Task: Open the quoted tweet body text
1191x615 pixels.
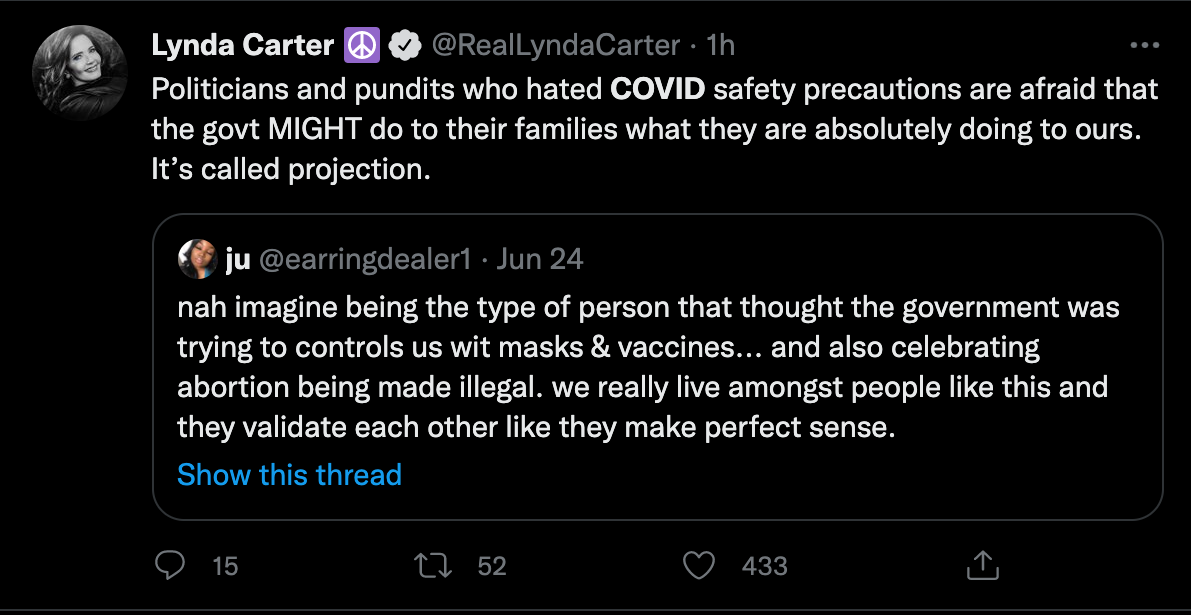Action: (640, 367)
